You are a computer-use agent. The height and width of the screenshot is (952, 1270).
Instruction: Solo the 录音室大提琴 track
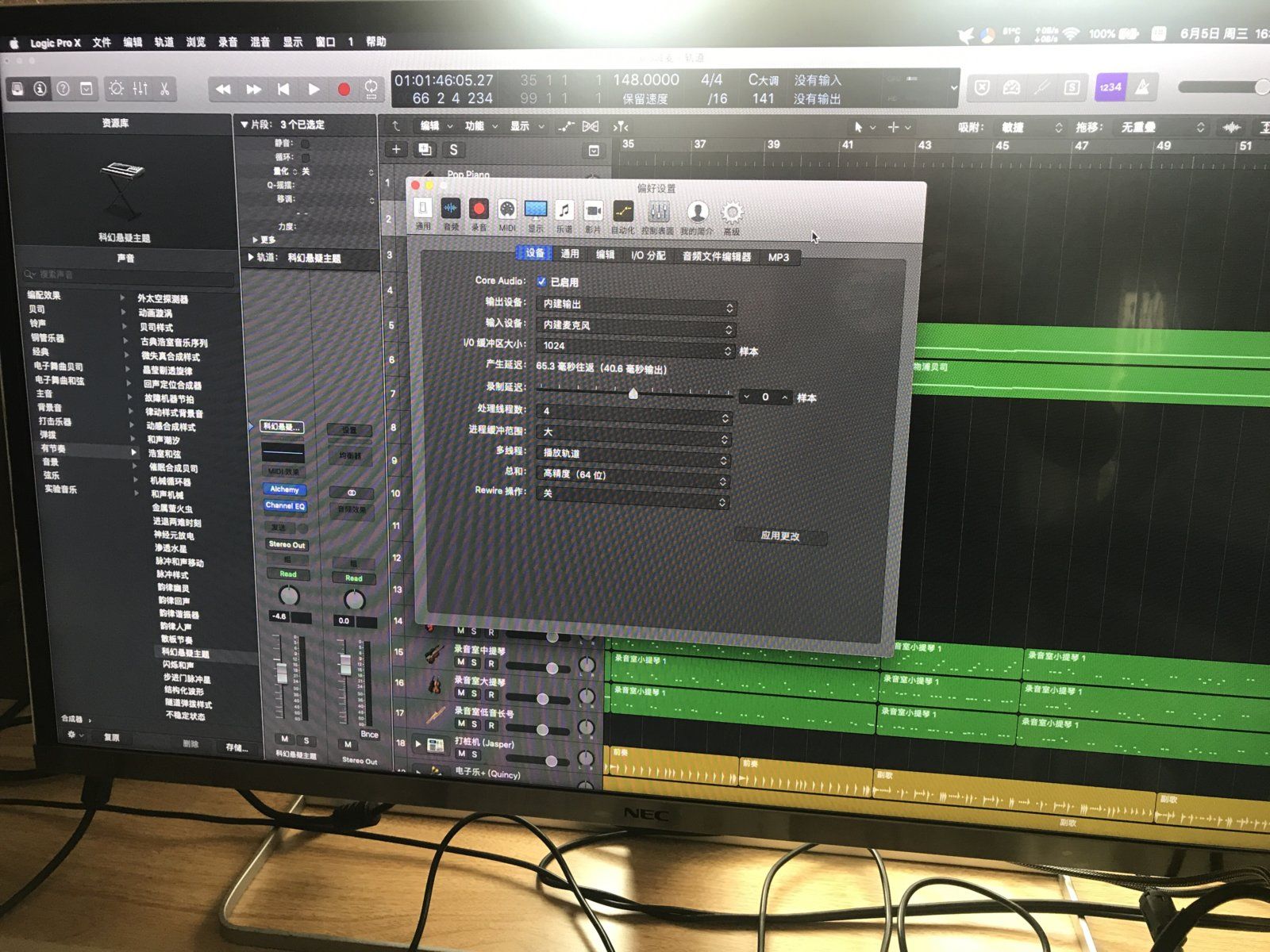coord(475,693)
